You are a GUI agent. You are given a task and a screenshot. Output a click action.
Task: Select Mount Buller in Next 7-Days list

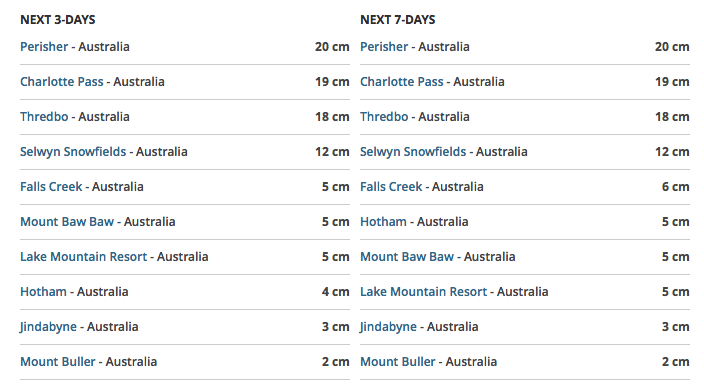(398, 362)
